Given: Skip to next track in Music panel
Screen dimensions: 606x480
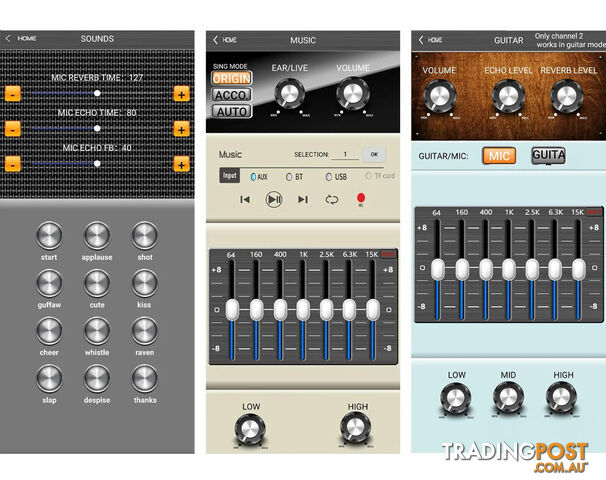Looking at the screenshot, I should click(303, 199).
